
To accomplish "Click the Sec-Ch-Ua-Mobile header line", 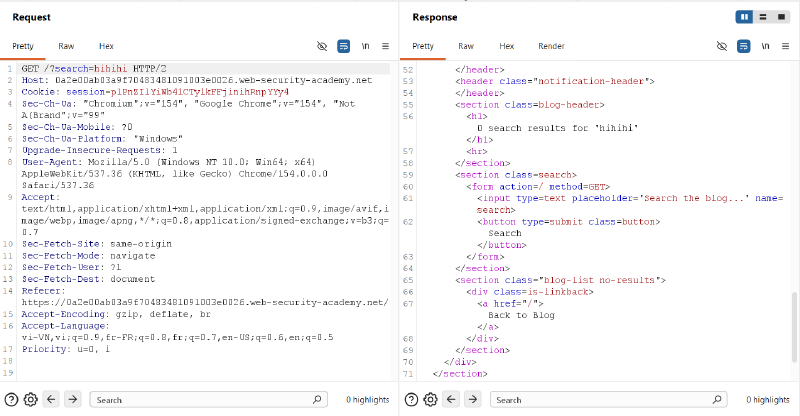I will click(77, 127).
